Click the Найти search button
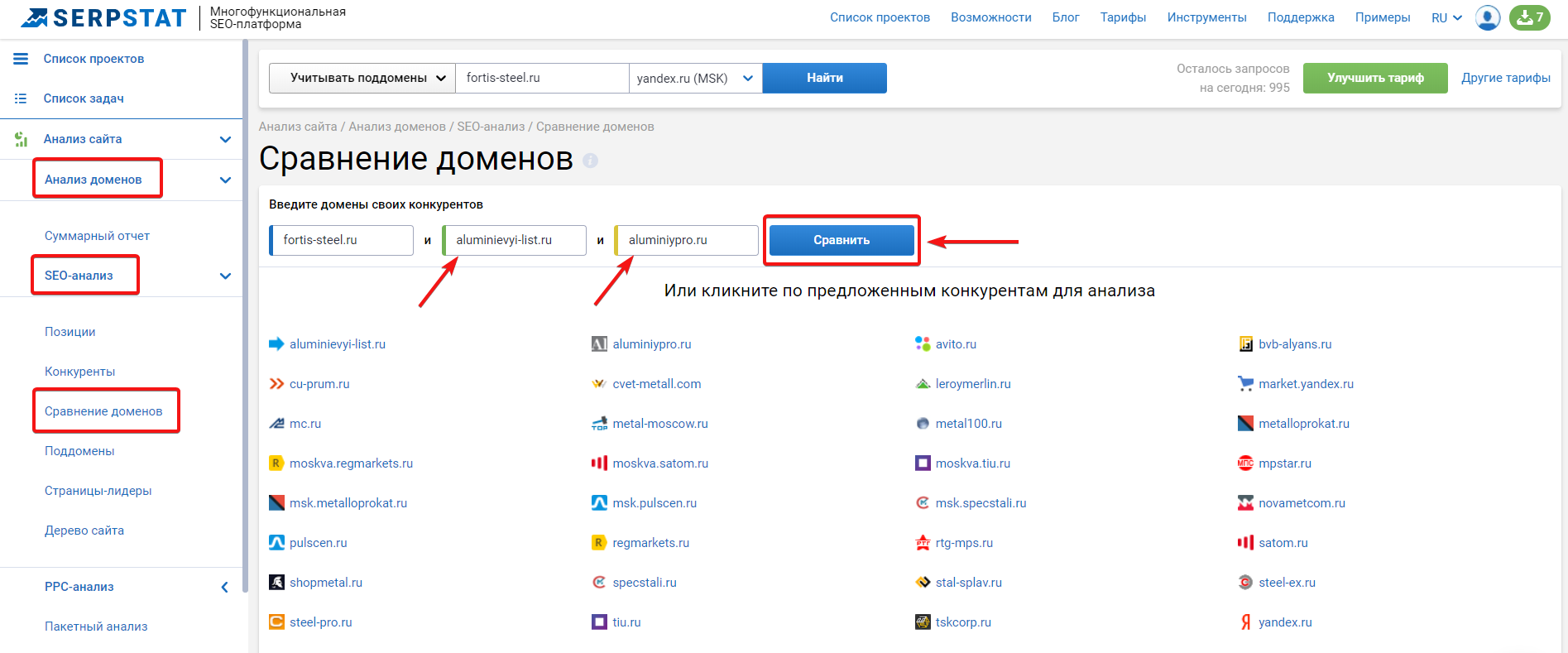The width and height of the screenshot is (1568, 653). pos(825,78)
